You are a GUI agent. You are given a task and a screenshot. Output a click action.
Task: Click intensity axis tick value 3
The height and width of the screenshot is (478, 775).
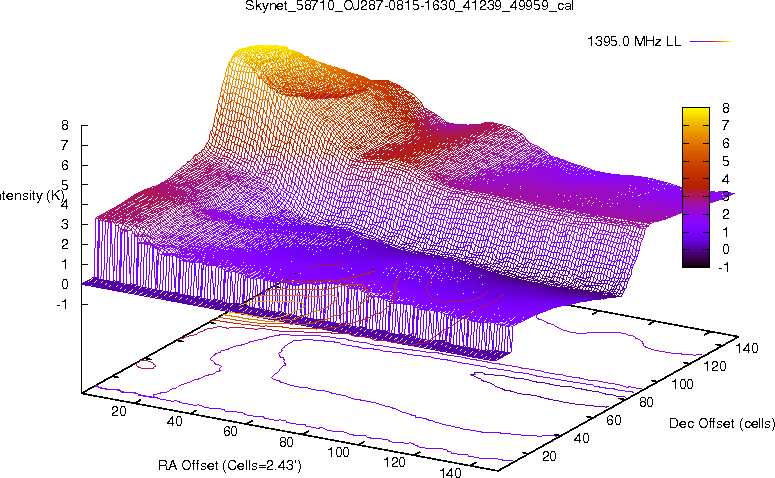pyautogui.click(x=65, y=224)
